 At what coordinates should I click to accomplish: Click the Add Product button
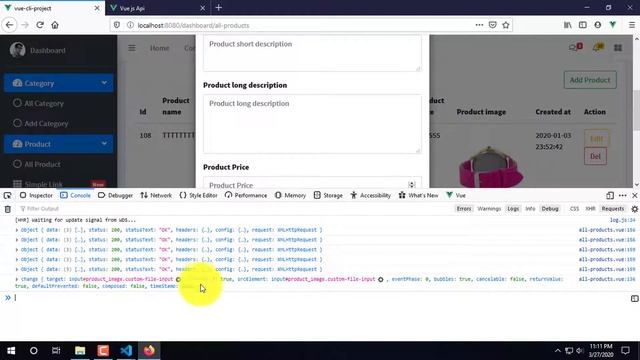[590, 80]
